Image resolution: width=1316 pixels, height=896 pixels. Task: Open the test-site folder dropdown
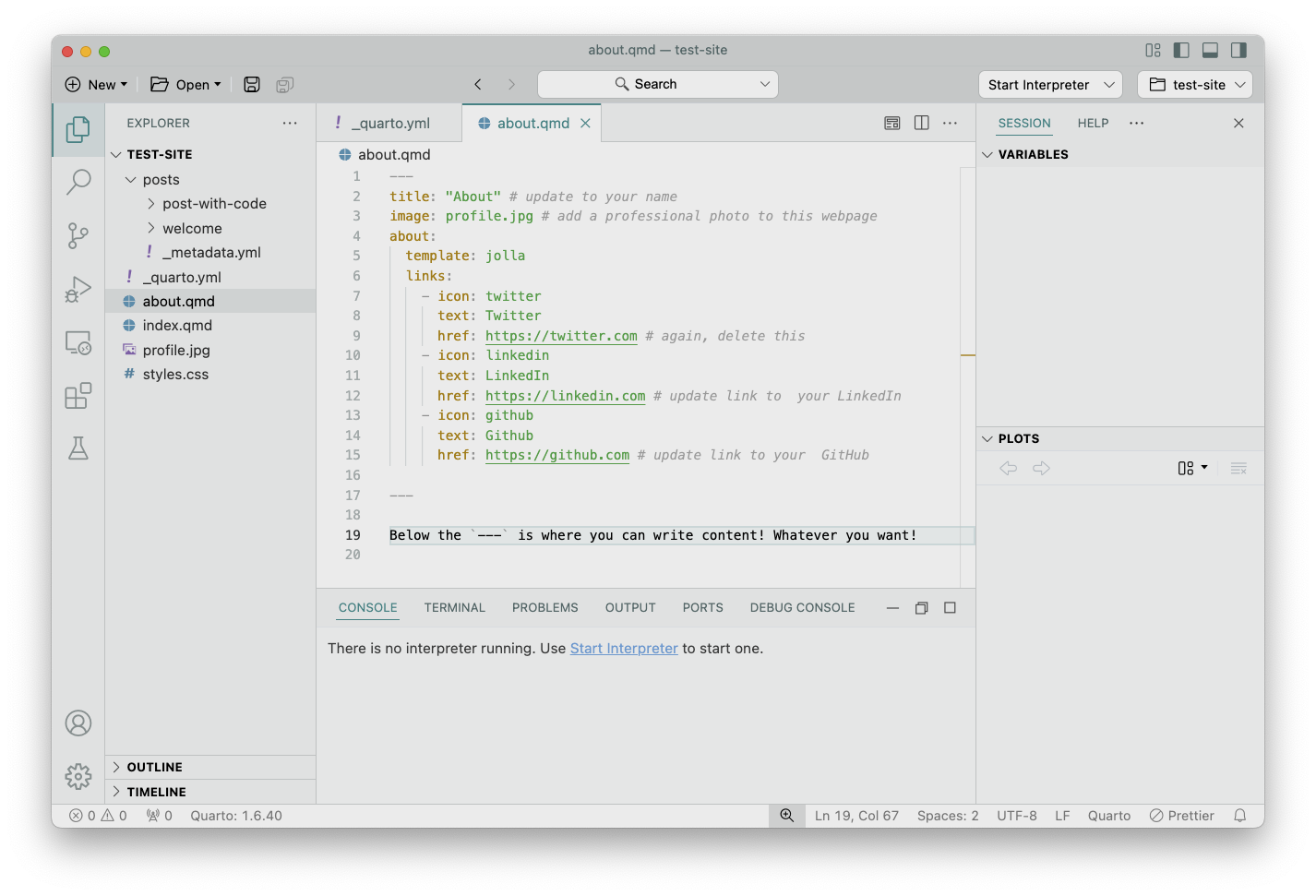tap(1195, 85)
